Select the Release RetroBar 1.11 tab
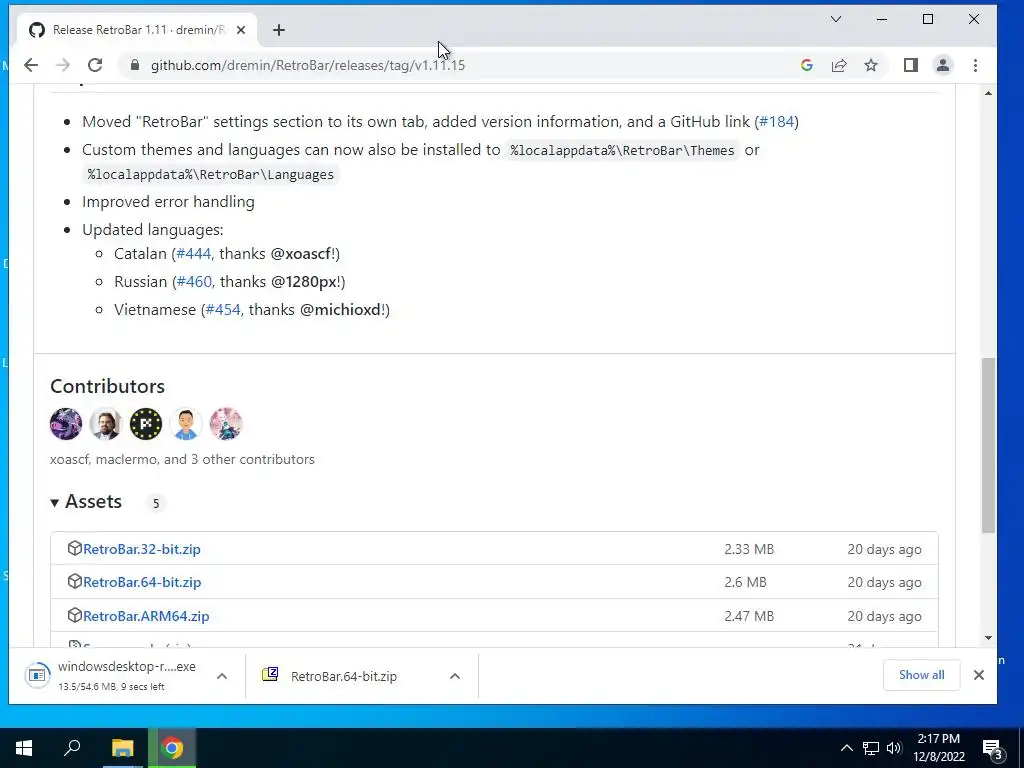The image size is (1024, 768). click(x=137, y=30)
